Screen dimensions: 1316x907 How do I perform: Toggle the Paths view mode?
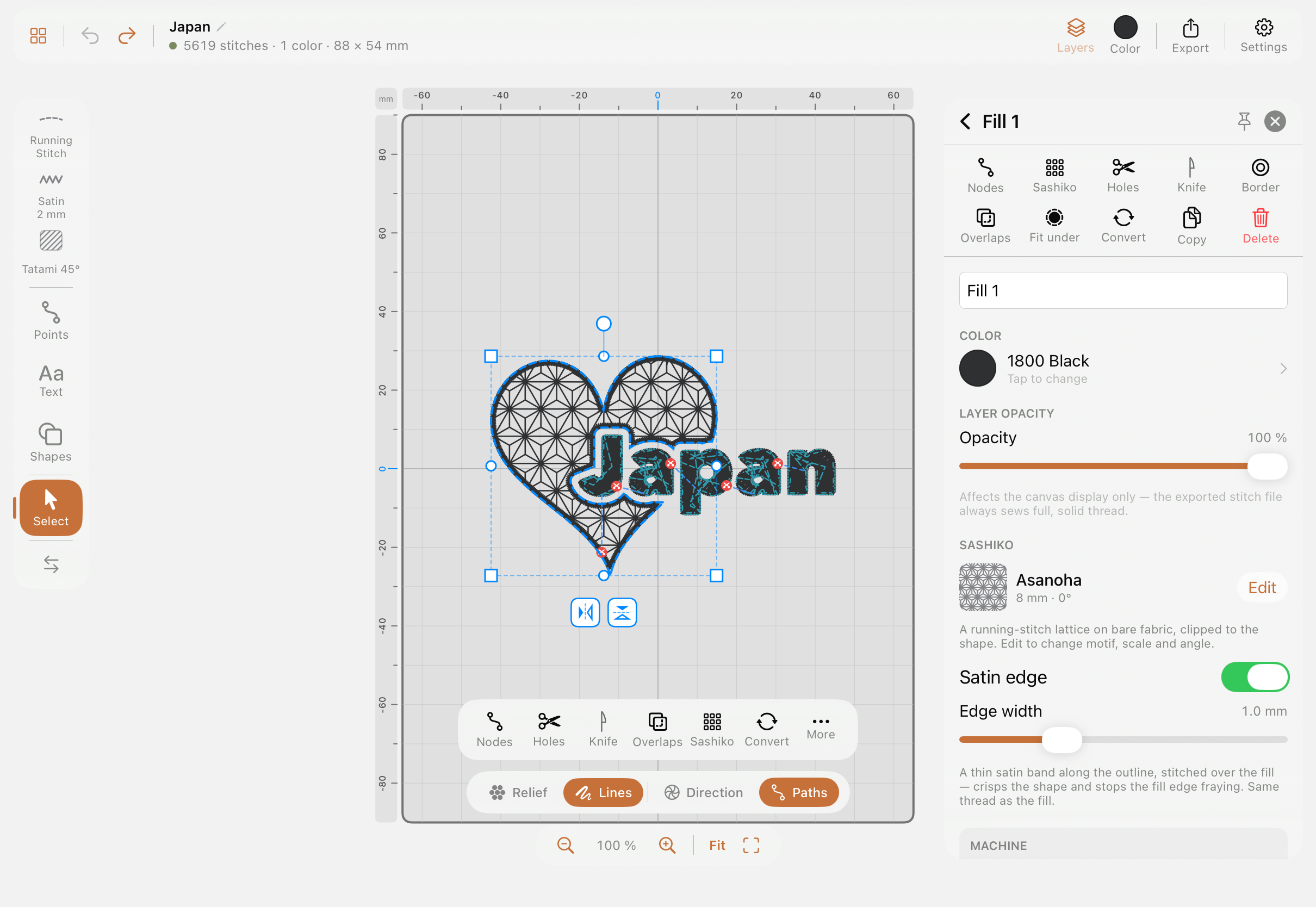pos(798,792)
